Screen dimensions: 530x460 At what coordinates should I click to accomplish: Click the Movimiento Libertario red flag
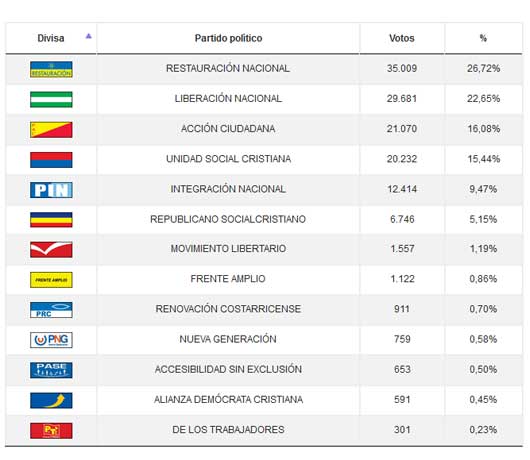tap(51, 250)
